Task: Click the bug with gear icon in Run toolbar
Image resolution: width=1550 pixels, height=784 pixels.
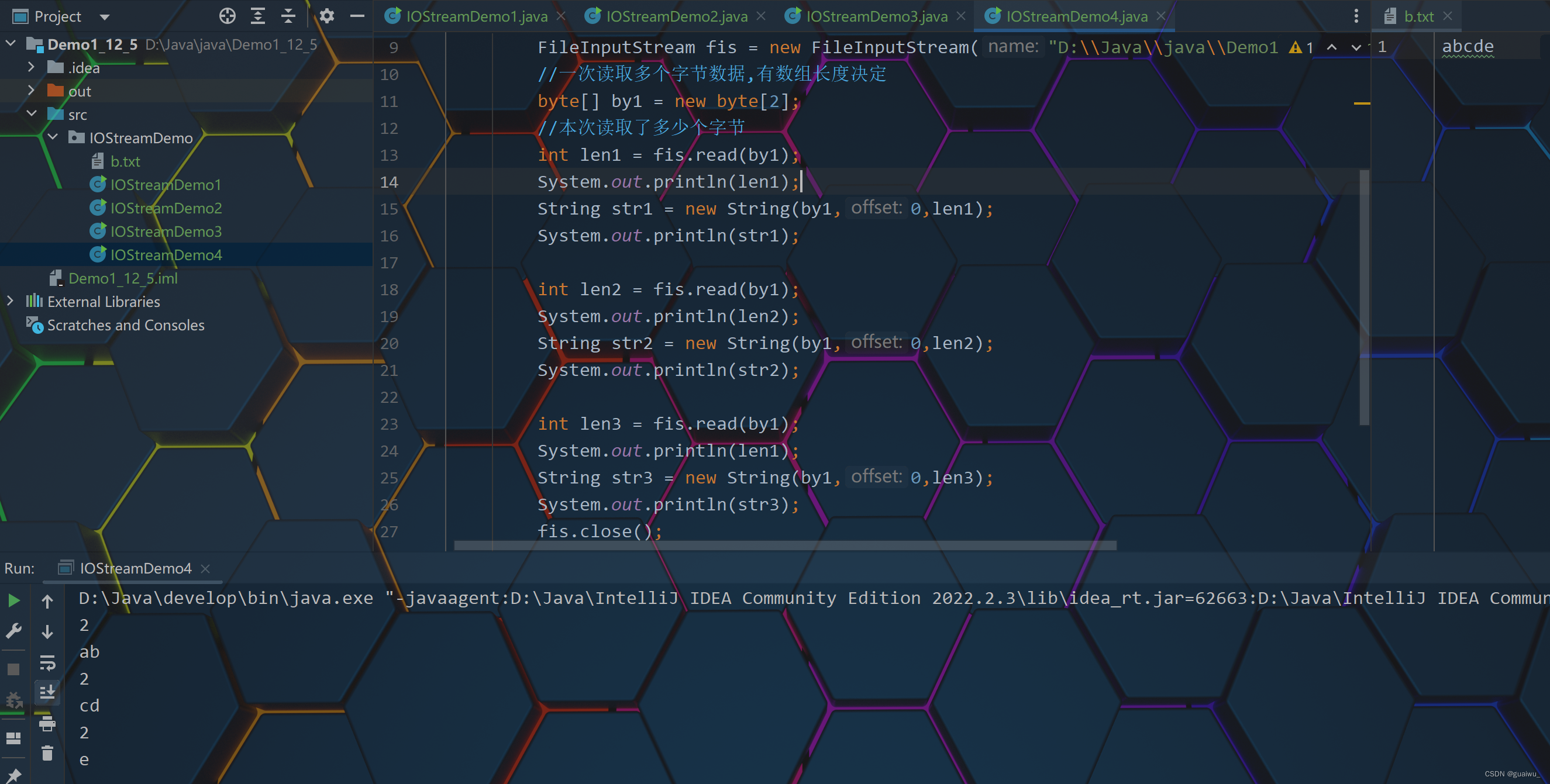Action: [x=14, y=700]
